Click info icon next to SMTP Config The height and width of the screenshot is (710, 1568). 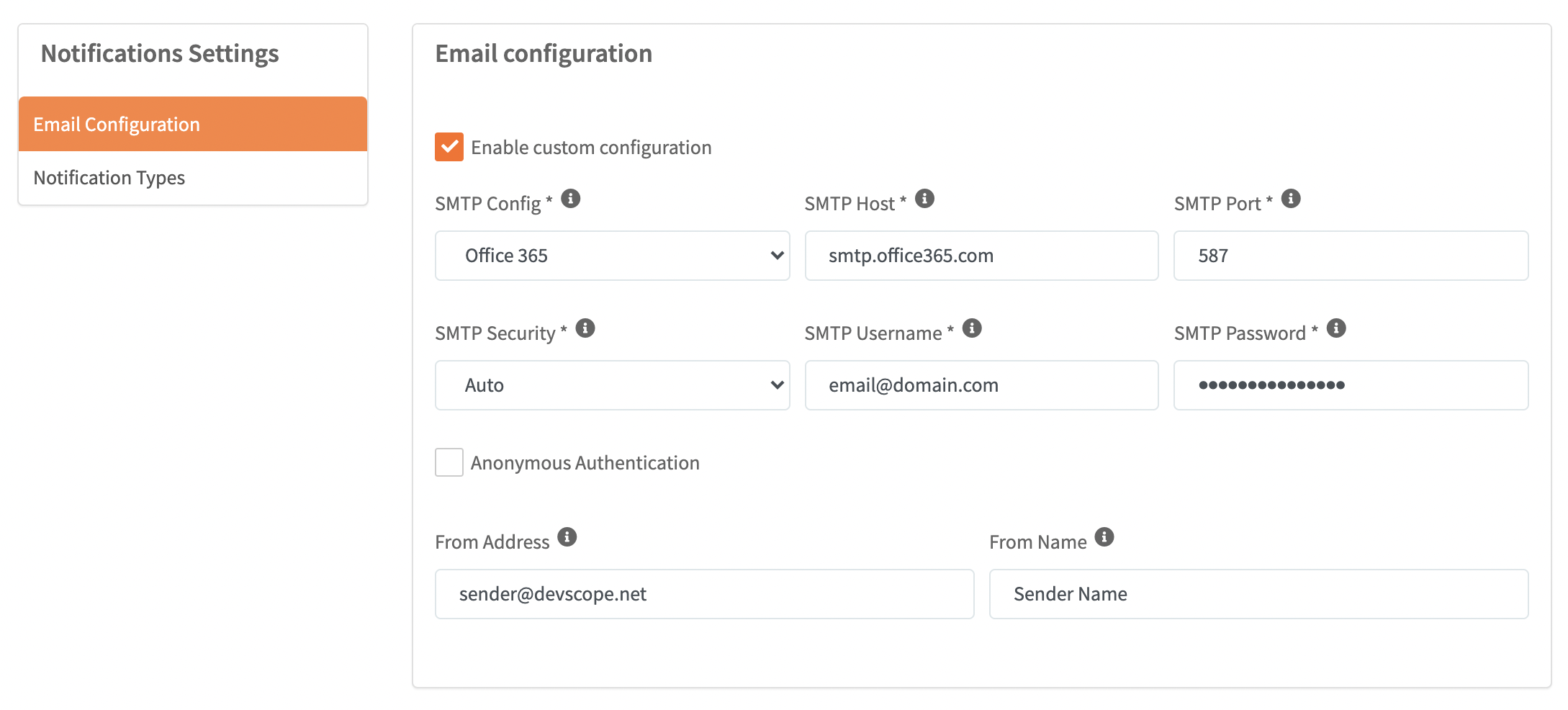(570, 198)
